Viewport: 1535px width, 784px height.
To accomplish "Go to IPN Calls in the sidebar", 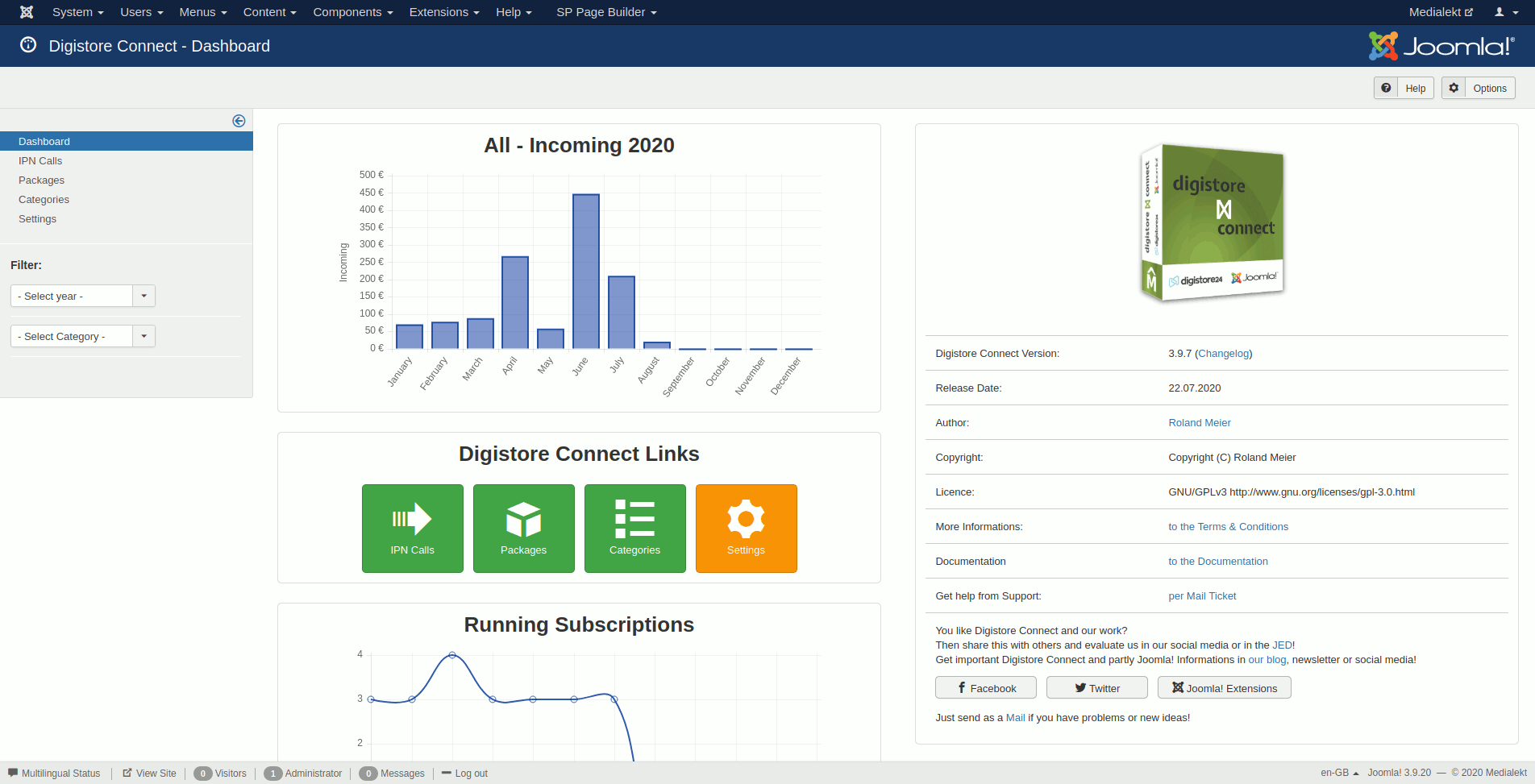I will click(x=40, y=160).
